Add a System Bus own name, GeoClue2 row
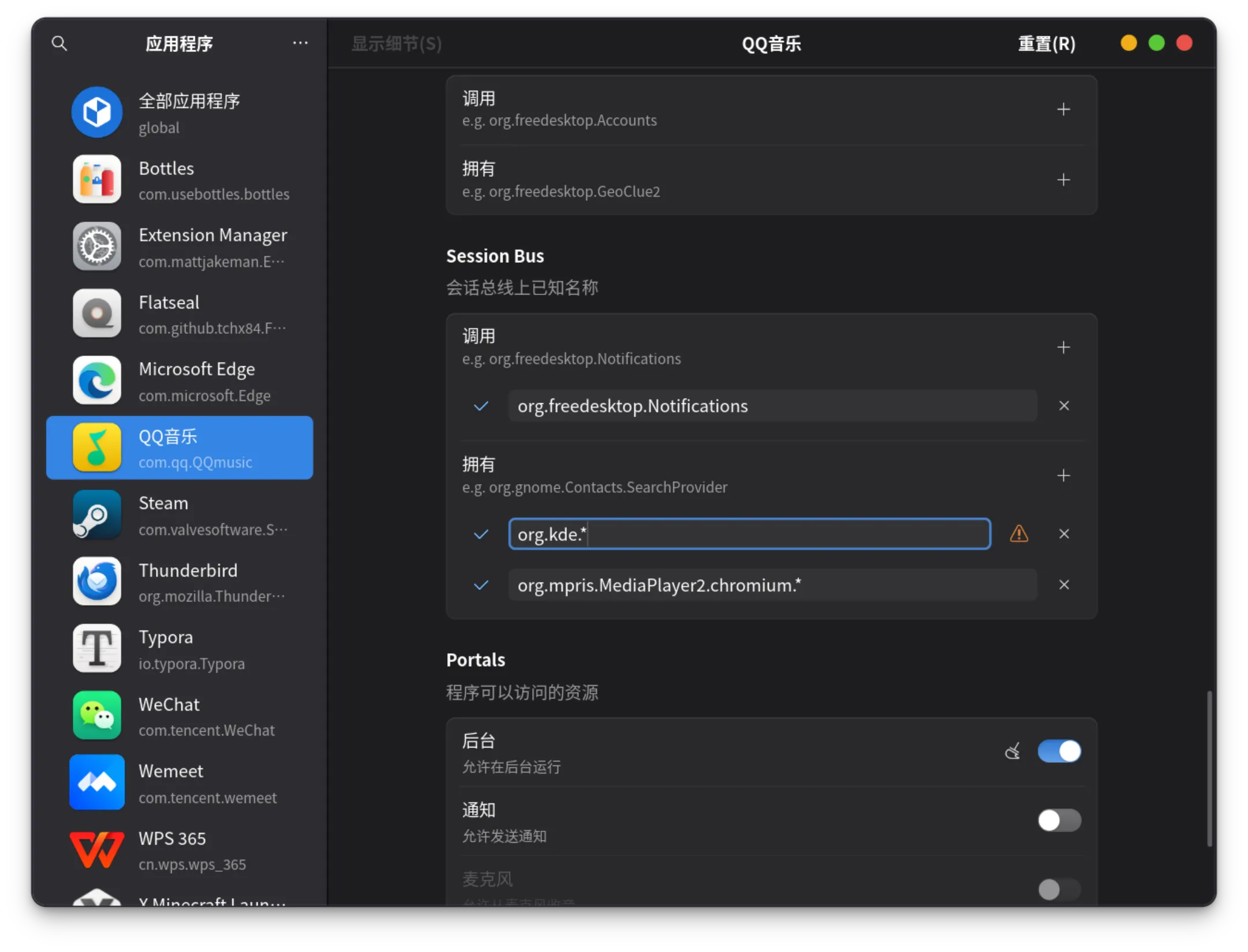This screenshot has width=1248, height=952. (1063, 180)
